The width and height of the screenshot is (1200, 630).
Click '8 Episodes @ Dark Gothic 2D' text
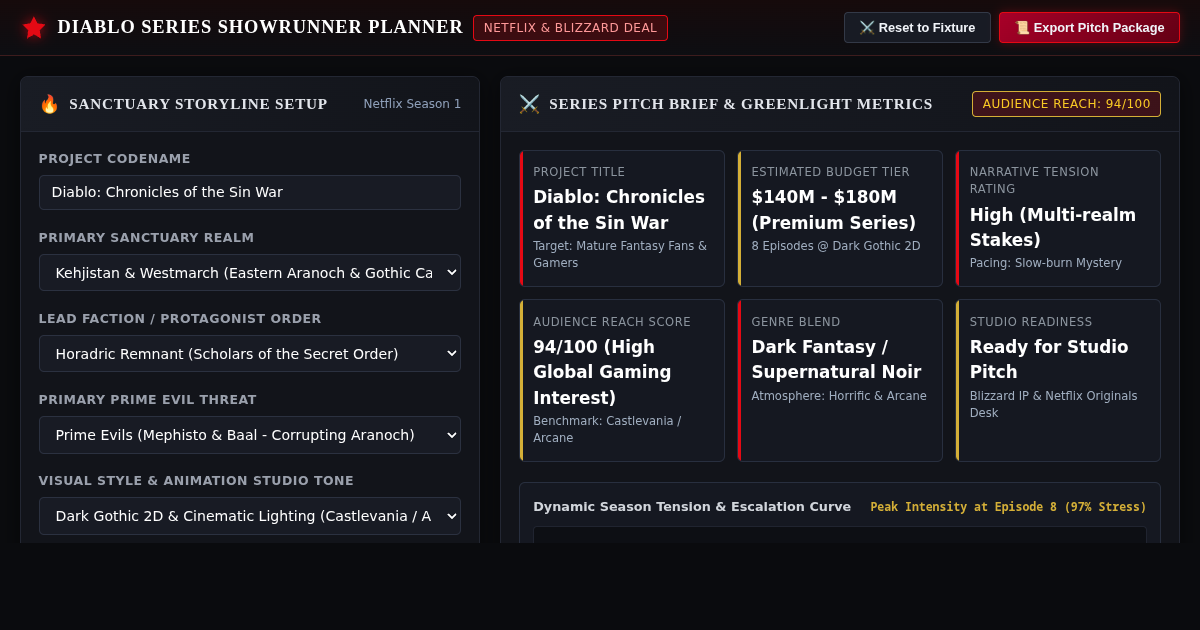click(x=836, y=246)
